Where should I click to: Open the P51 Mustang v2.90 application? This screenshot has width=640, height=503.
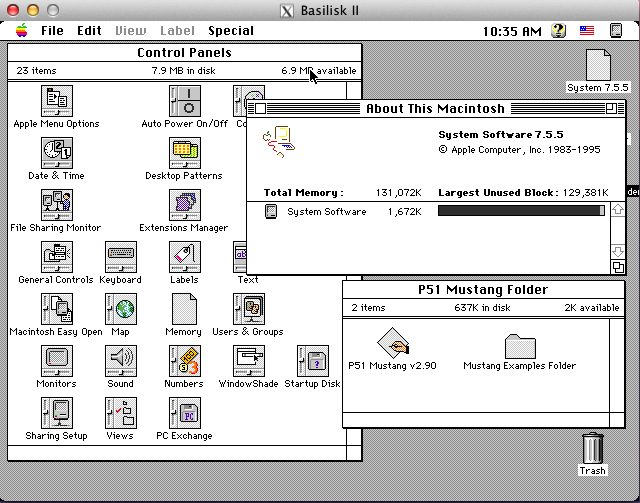[x=390, y=344]
